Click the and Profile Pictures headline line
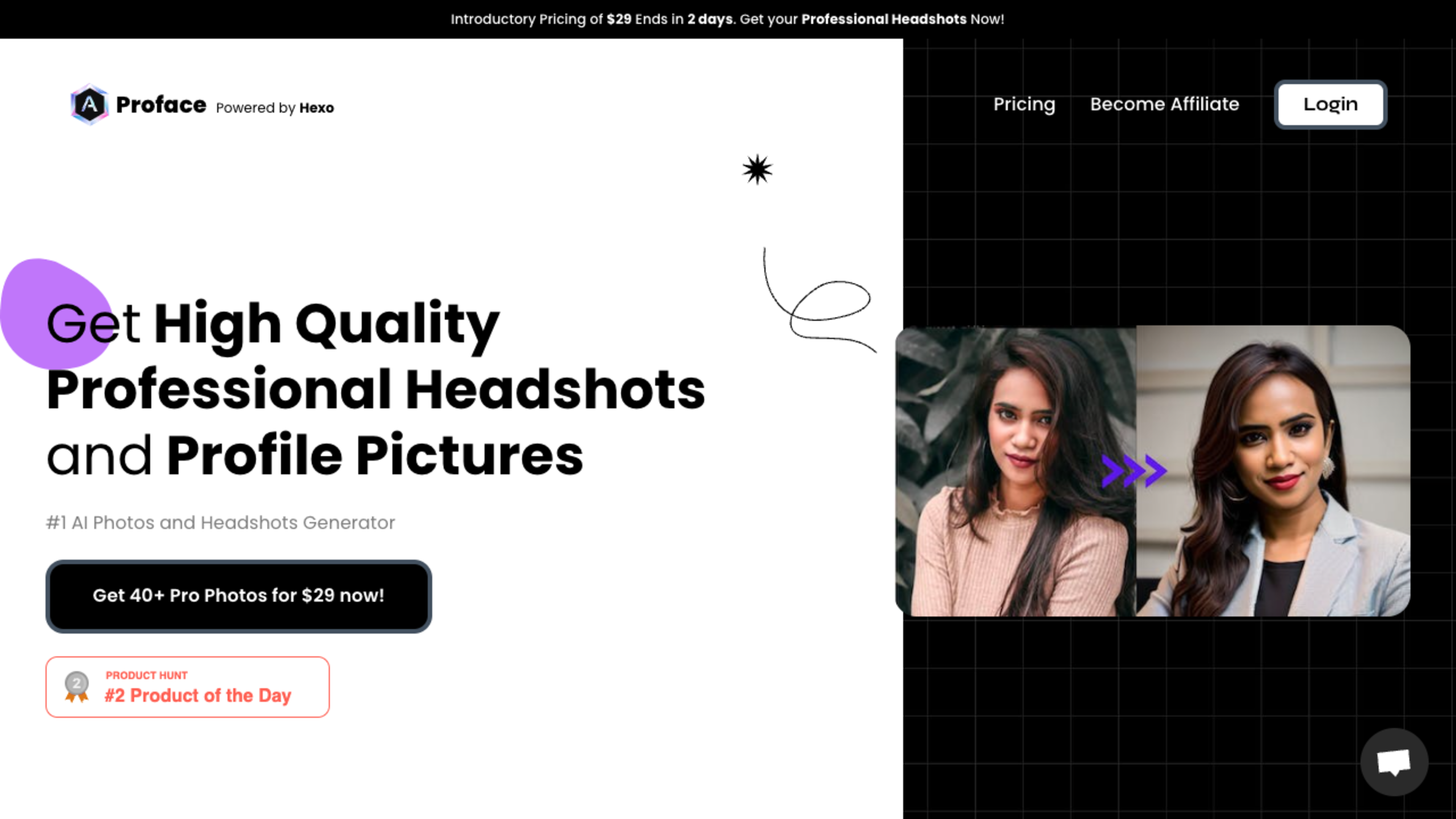 point(315,455)
